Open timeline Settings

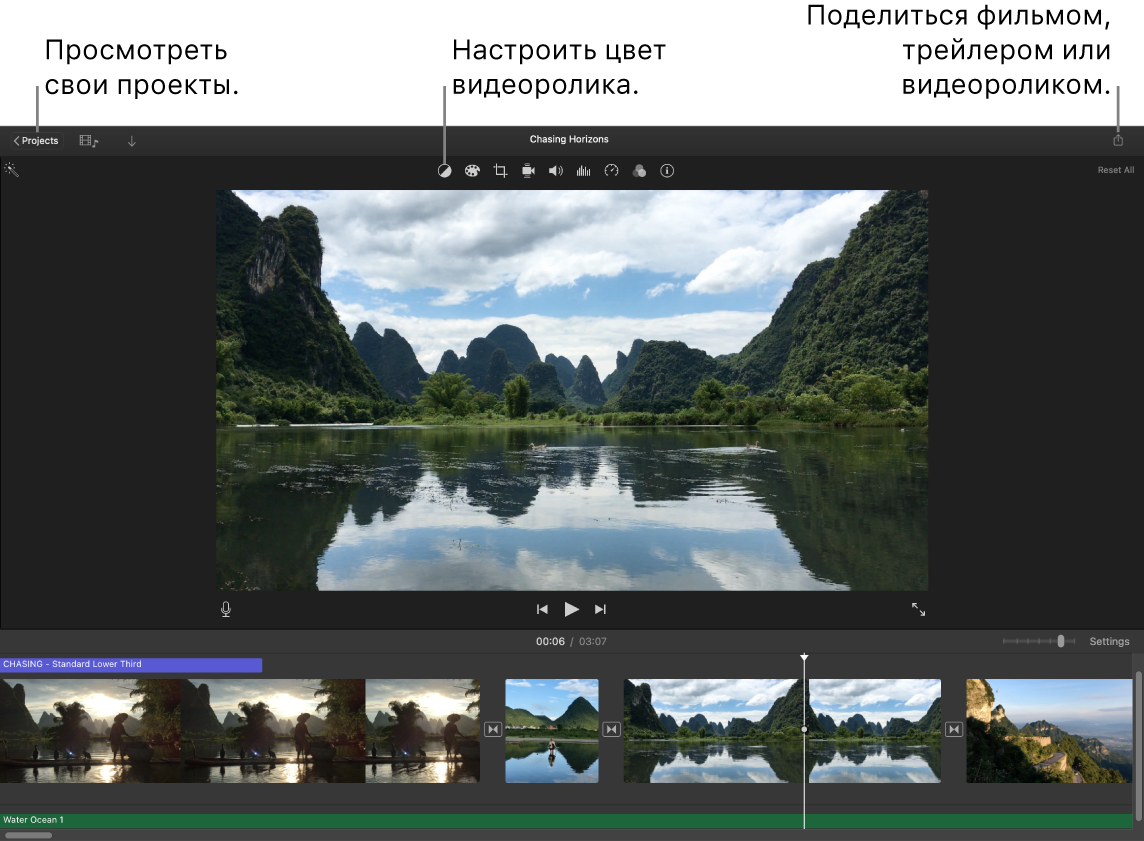click(1108, 641)
